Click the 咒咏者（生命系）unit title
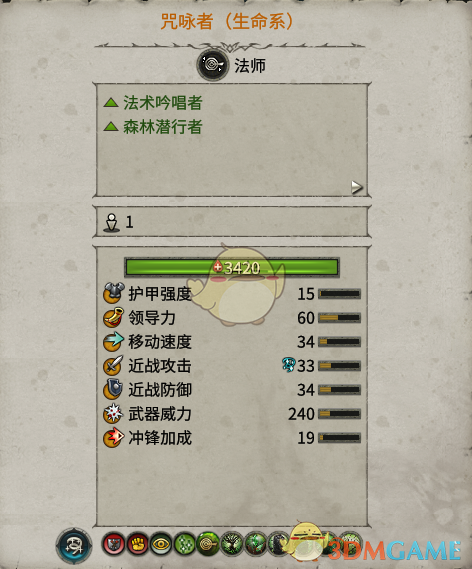The image size is (472, 569). [227, 22]
